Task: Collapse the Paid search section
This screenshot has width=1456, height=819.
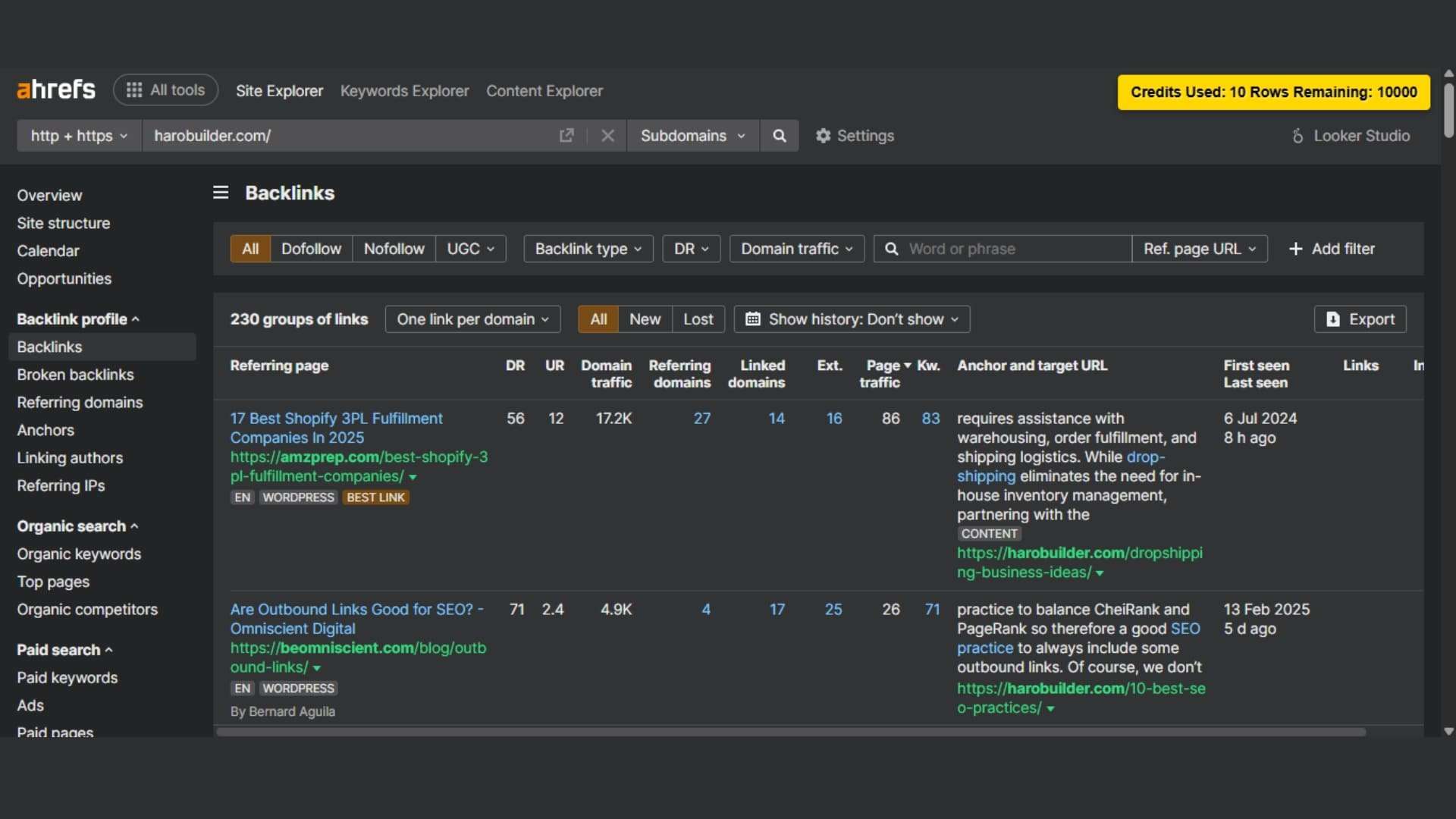Action: click(64, 650)
